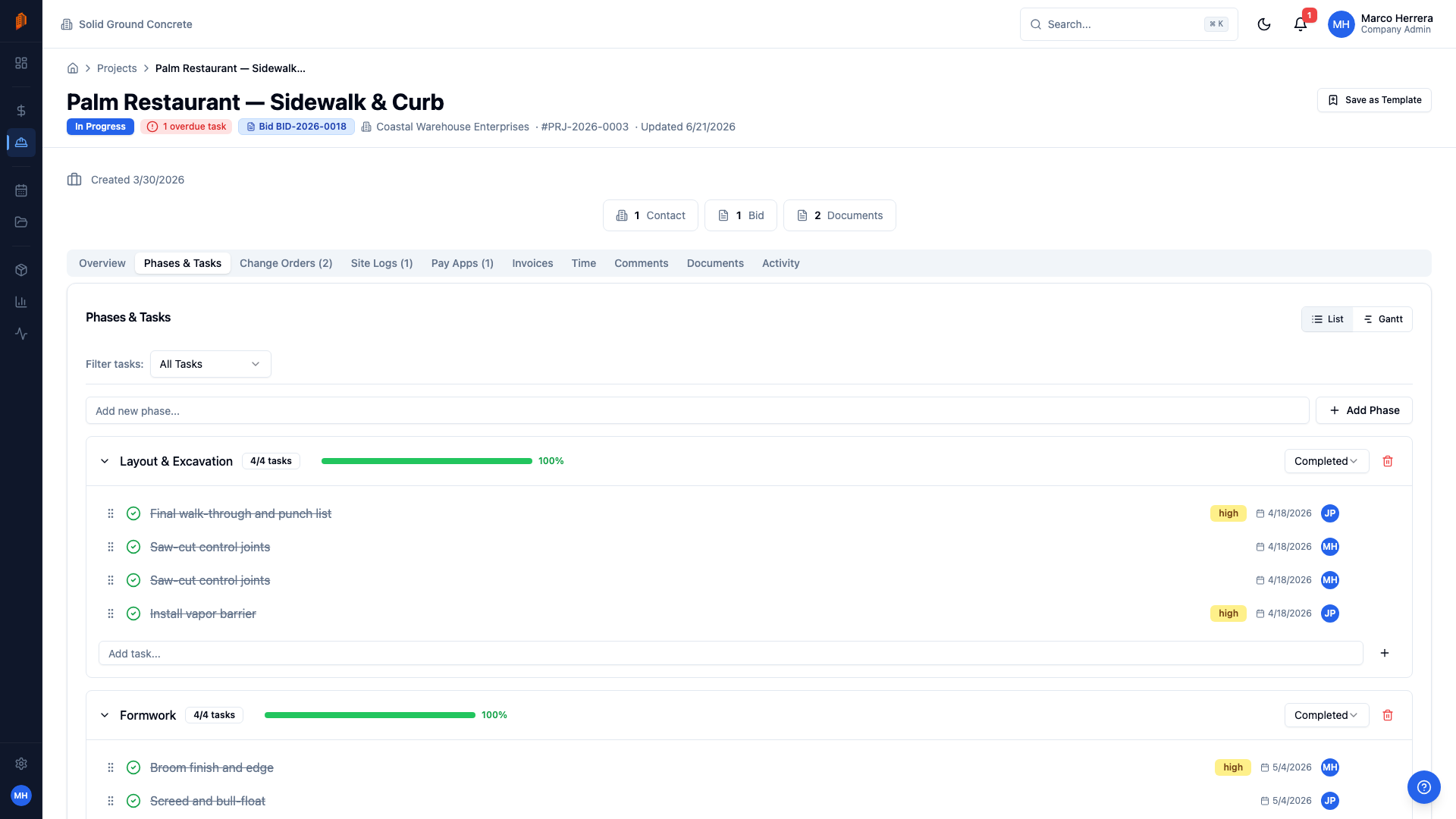Click JP avatar on Install vapor barrier task
Viewport: 1456px width, 819px height.
tap(1330, 613)
